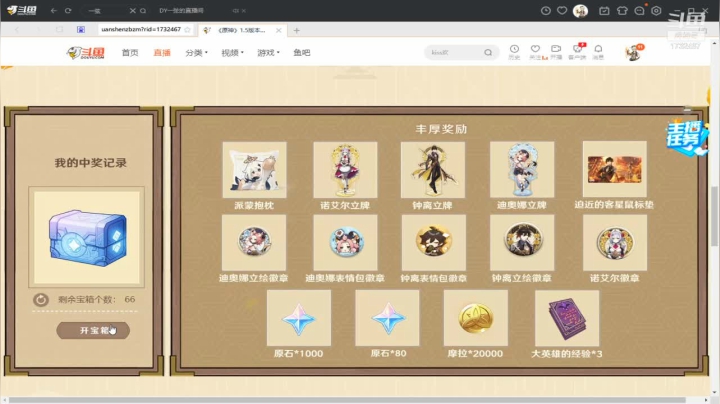The width and height of the screenshot is (720, 404).
Task: Click the back arrow in the Douyu client title bar
Action: pos(54,10)
